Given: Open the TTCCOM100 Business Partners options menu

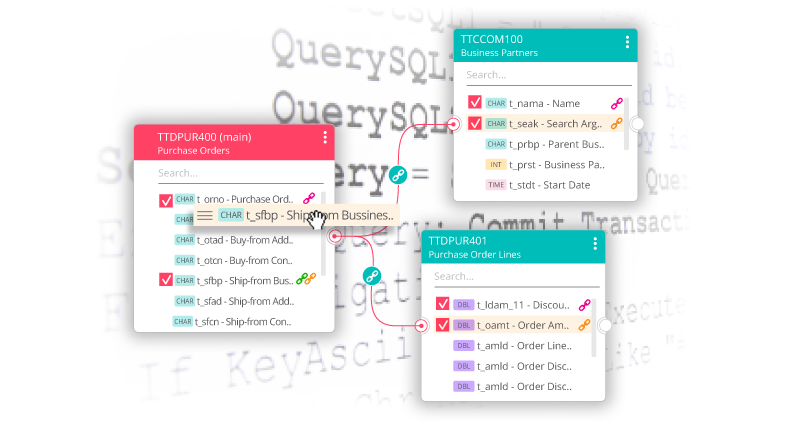Looking at the screenshot, I should coord(627,42).
